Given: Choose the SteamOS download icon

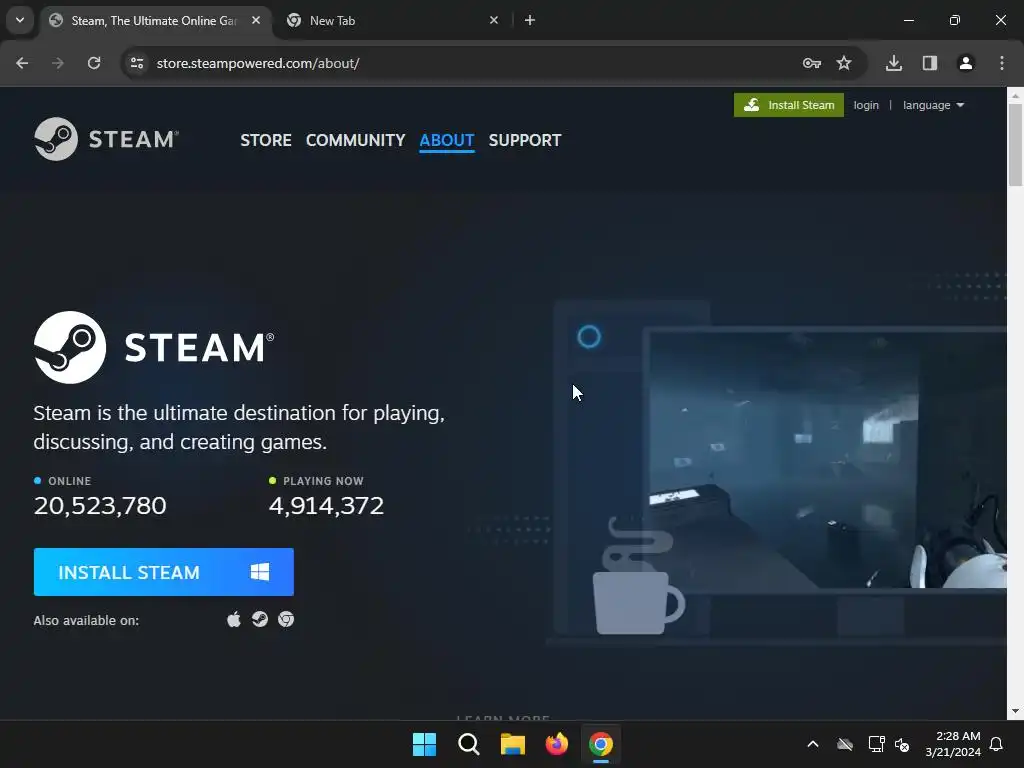Looking at the screenshot, I should point(260,619).
